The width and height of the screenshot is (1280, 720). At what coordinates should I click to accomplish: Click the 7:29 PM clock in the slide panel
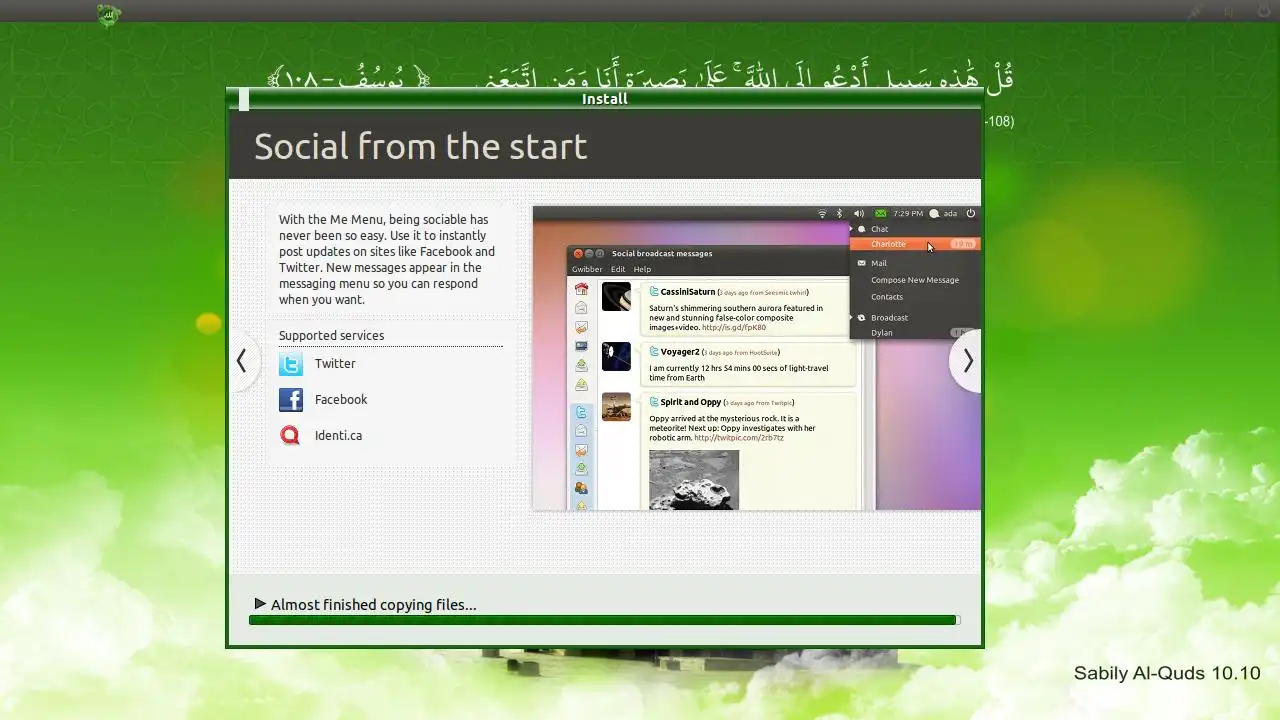908,213
